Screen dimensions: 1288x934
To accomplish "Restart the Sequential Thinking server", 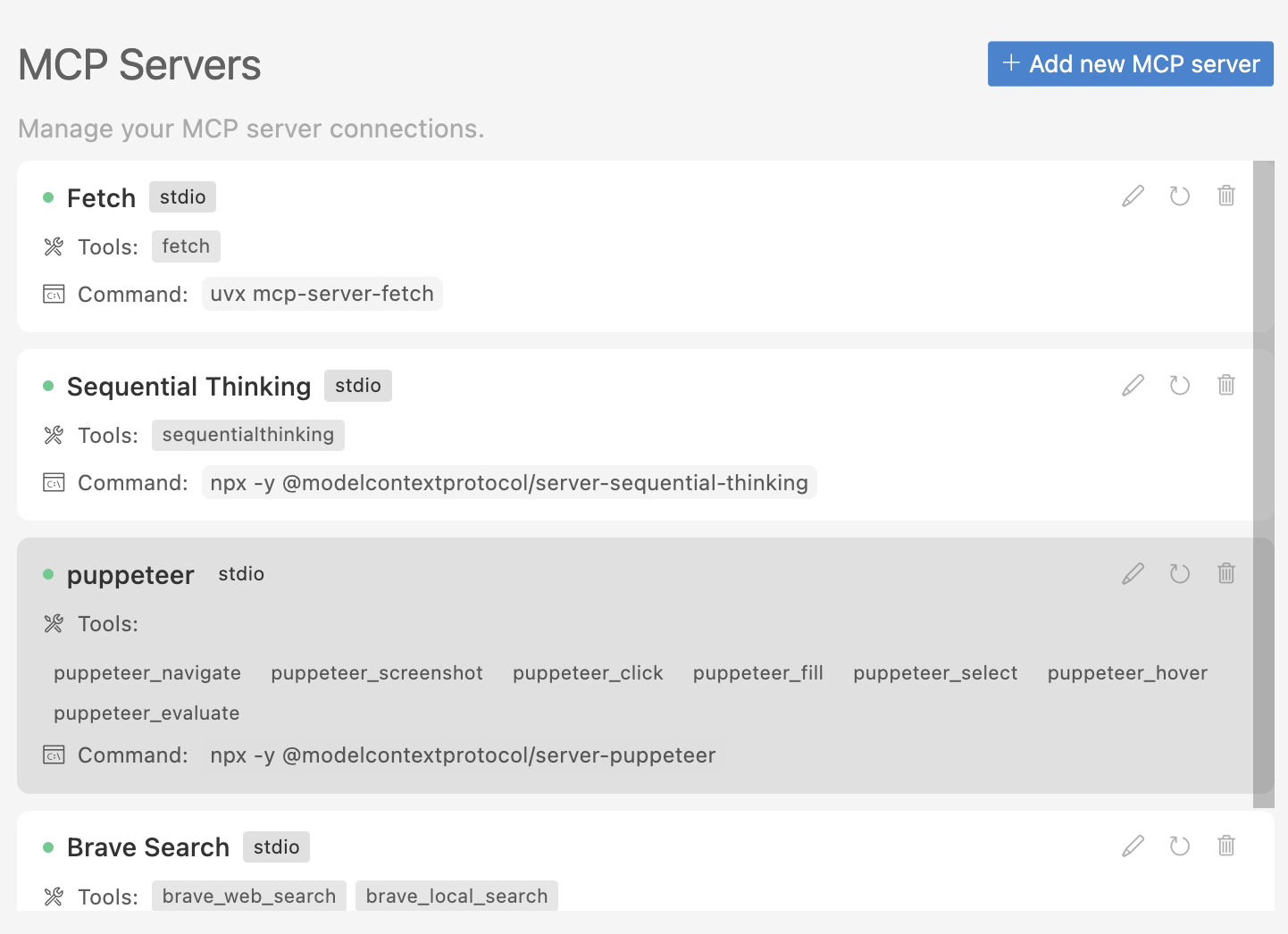I will click(1179, 385).
